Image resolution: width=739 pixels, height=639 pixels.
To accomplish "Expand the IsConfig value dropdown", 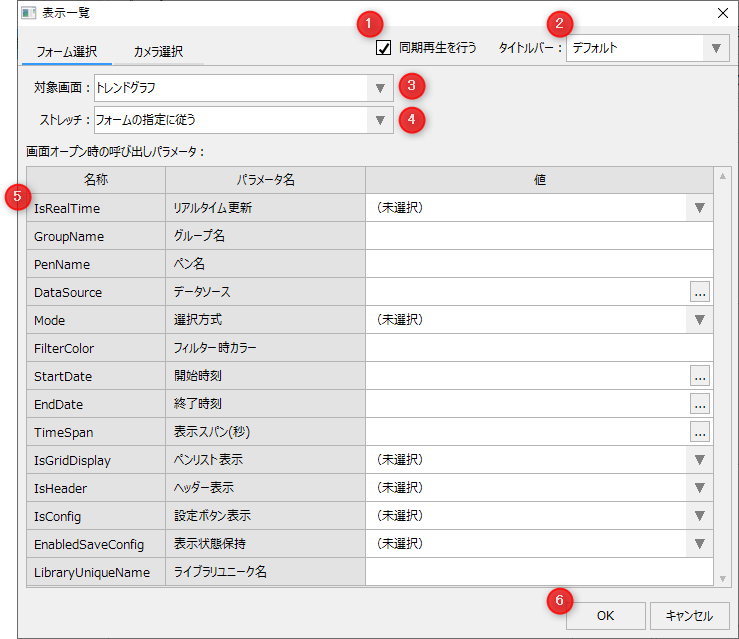I will [x=699, y=516].
